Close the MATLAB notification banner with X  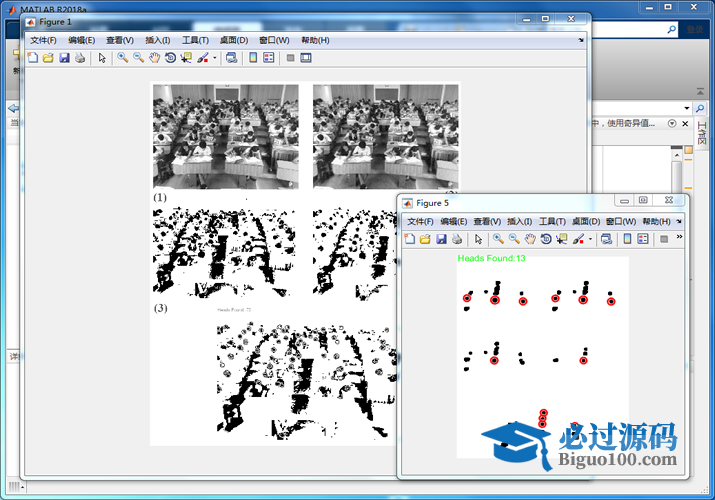pyautogui.click(x=685, y=124)
